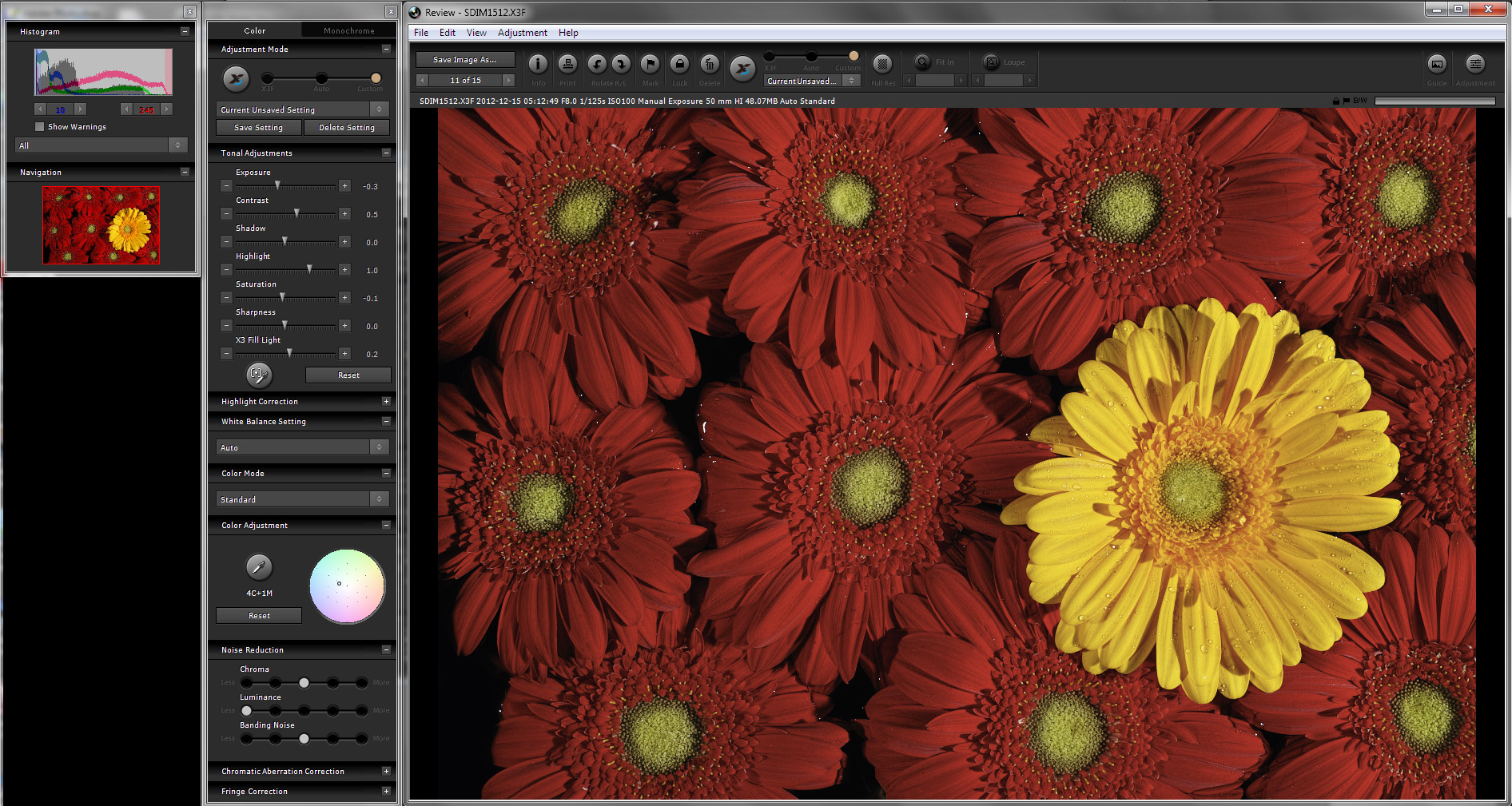Open the View menu

476,33
